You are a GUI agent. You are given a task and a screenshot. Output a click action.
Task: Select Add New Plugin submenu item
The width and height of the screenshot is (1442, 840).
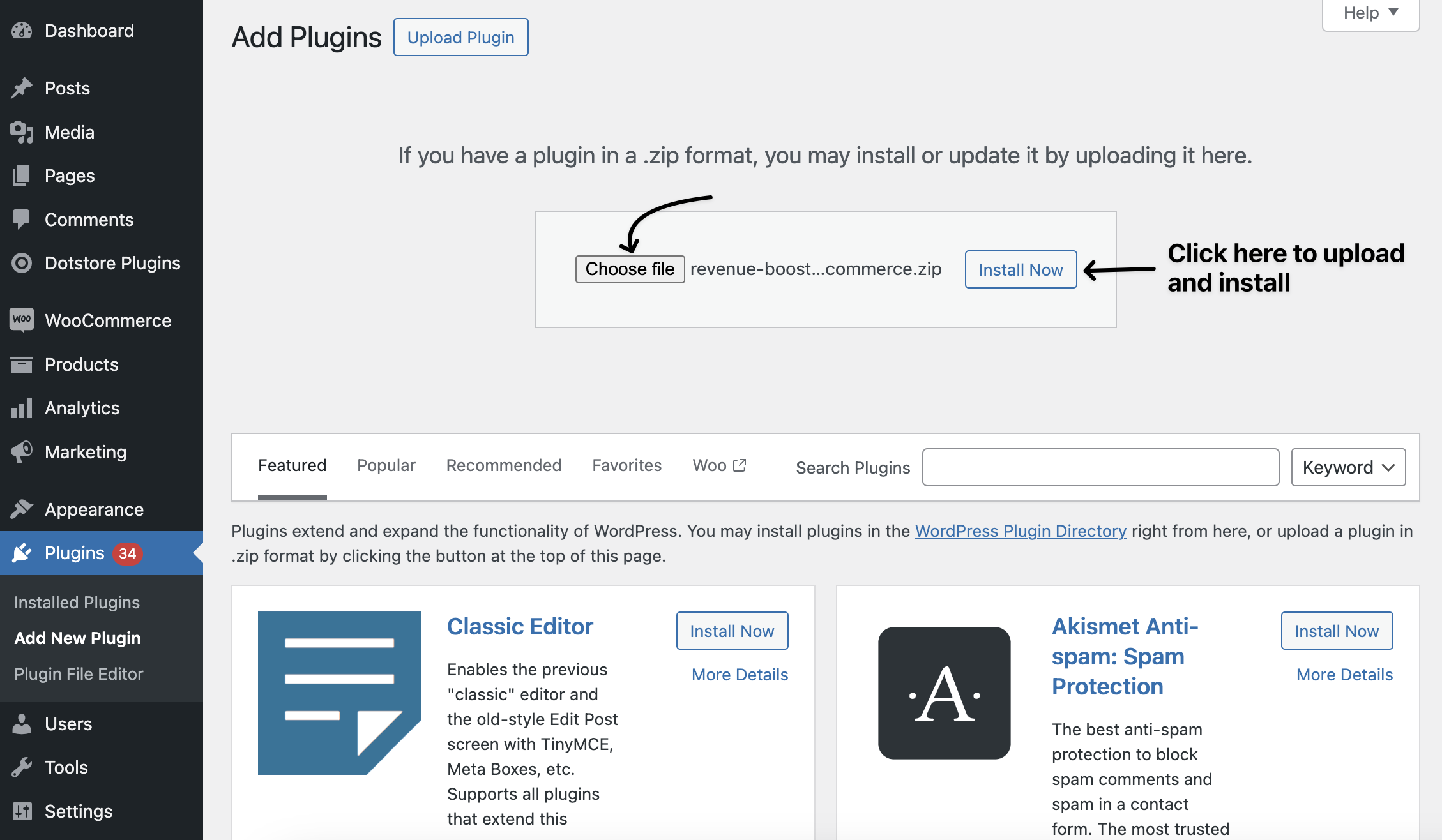pyautogui.click(x=77, y=638)
